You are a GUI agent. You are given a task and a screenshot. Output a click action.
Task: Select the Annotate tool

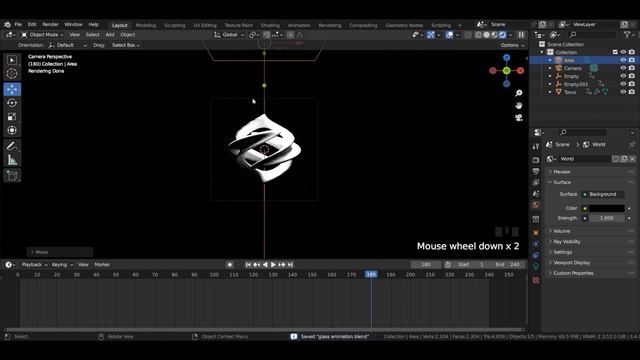point(12,146)
